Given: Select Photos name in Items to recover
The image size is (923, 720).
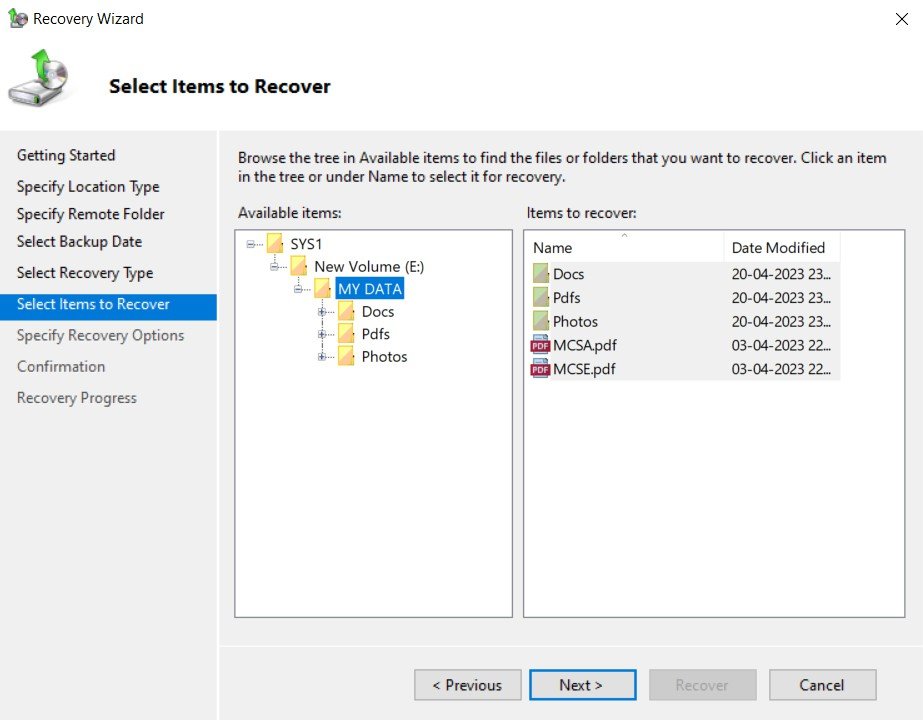Looking at the screenshot, I should 575,321.
